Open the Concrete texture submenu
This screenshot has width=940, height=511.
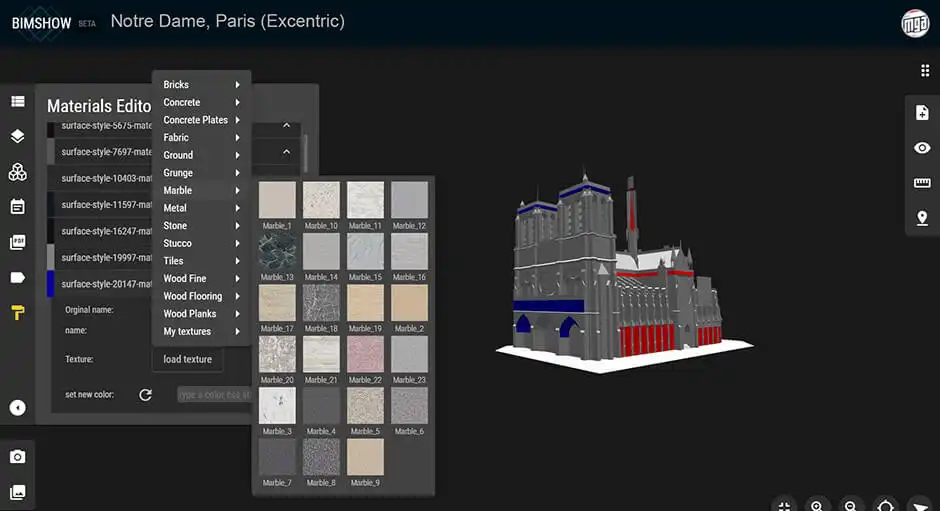201,103
